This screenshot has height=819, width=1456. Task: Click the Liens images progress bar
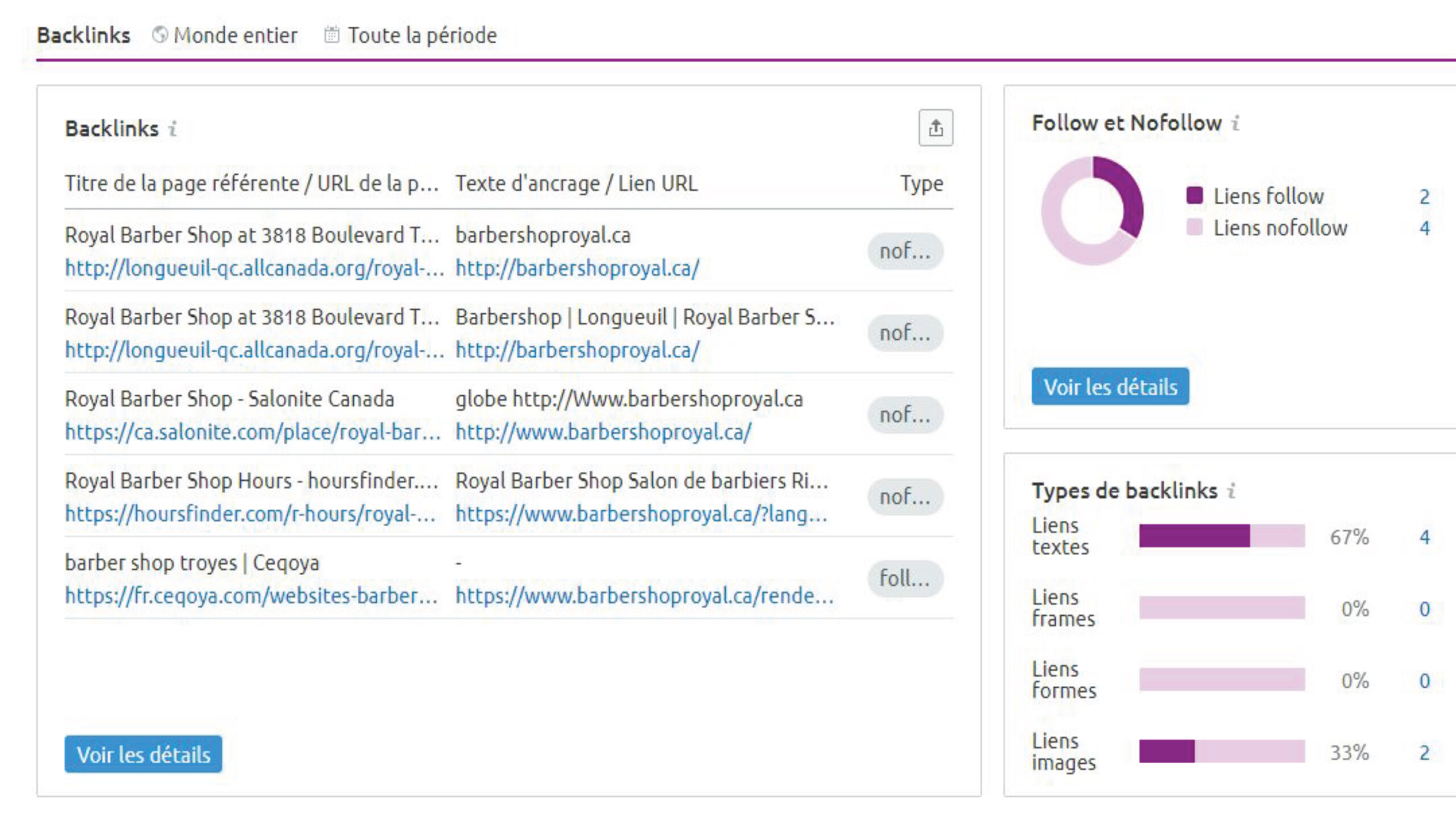1222,751
